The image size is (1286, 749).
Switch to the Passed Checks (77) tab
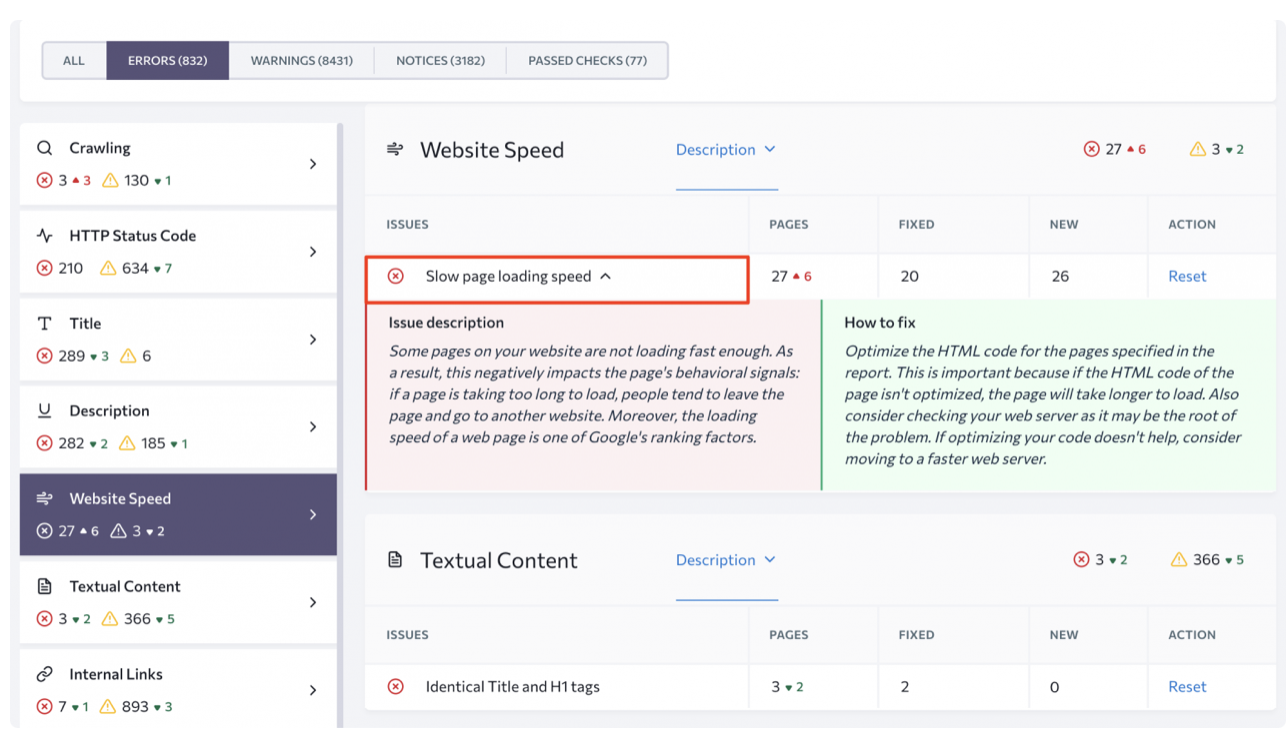tap(587, 61)
